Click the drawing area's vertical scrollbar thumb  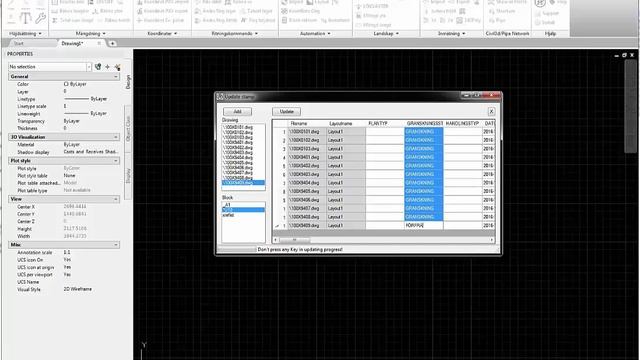631,106
